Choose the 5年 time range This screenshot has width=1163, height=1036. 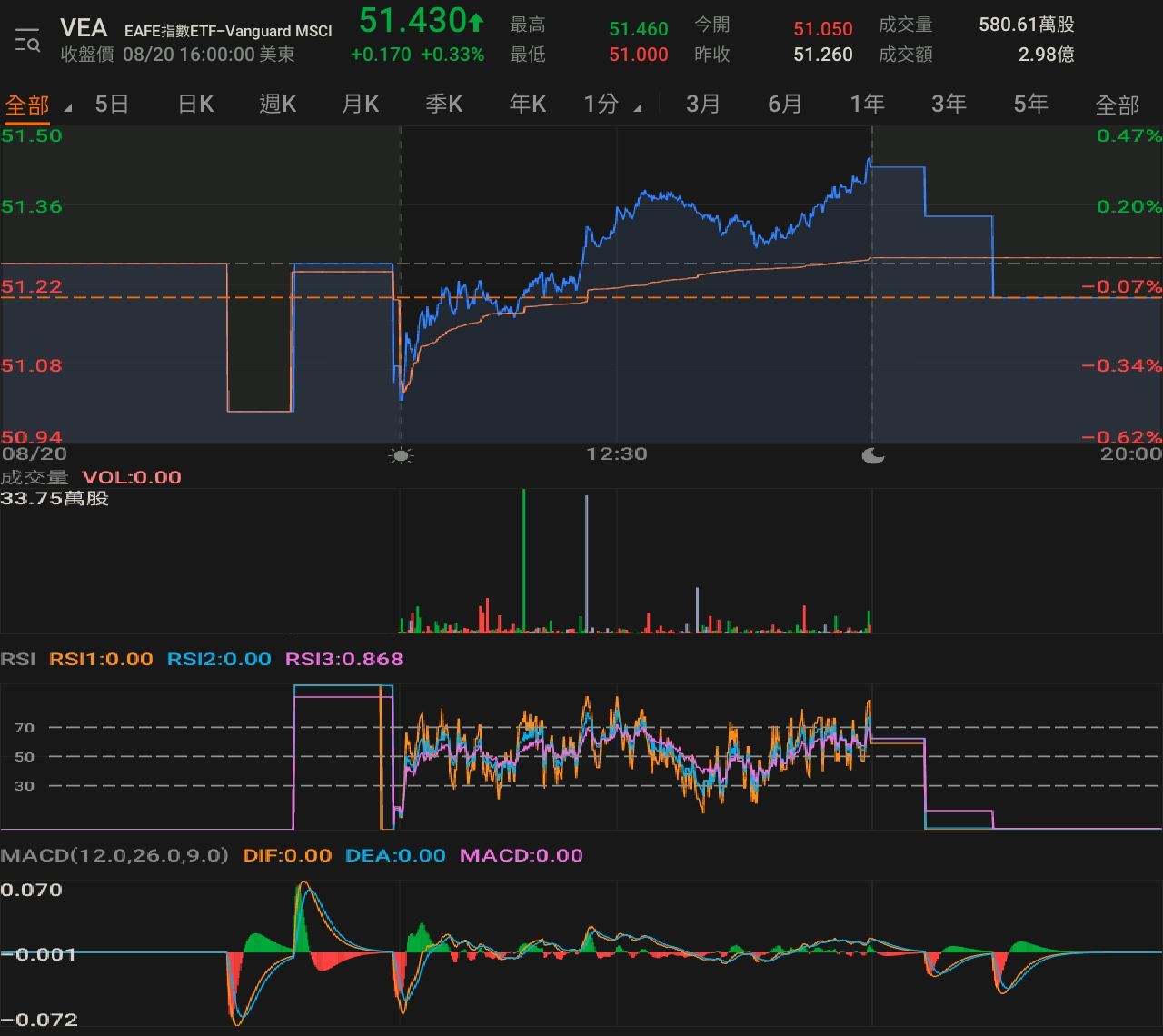pyautogui.click(x=1030, y=105)
